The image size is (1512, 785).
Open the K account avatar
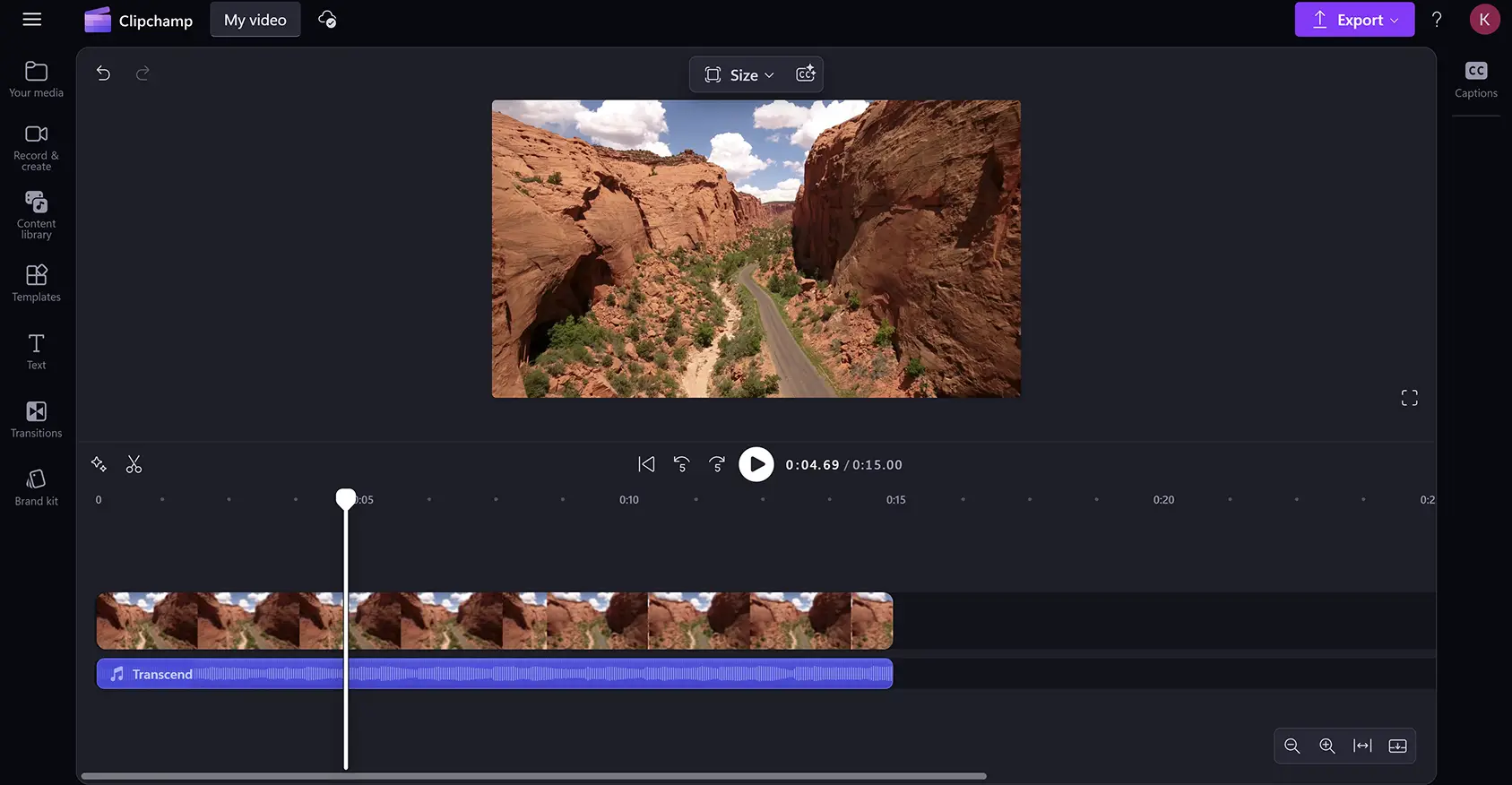1484,20
